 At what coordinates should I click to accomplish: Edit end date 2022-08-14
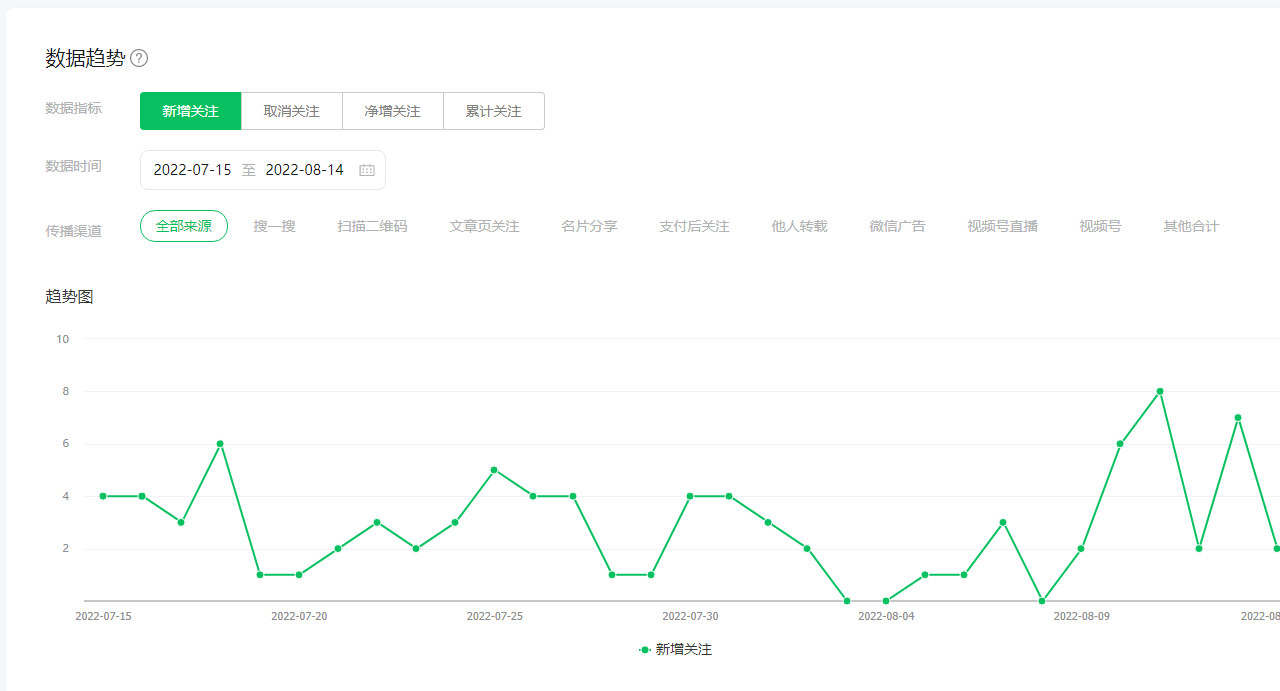click(304, 170)
